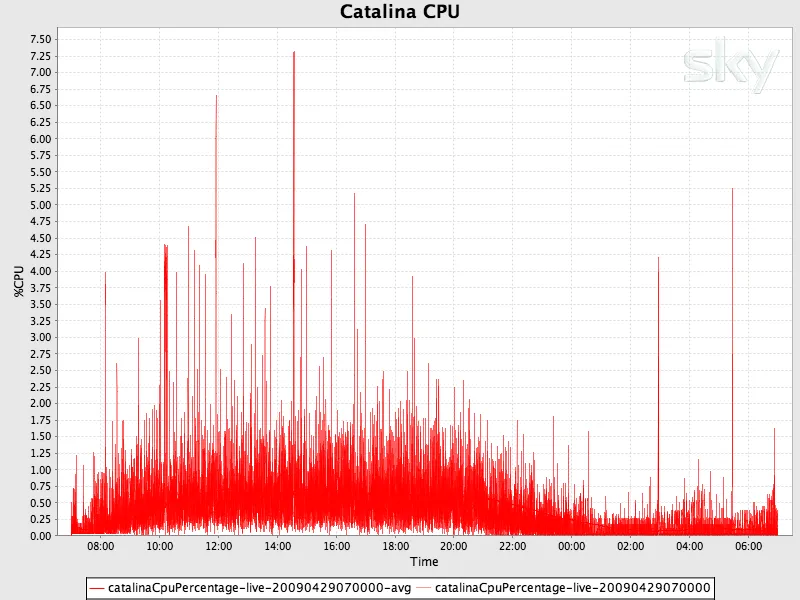Select the 6.50 y-axis tick label
The width and height of the screenshot is (800, 600).
click(x=41, y=106)
